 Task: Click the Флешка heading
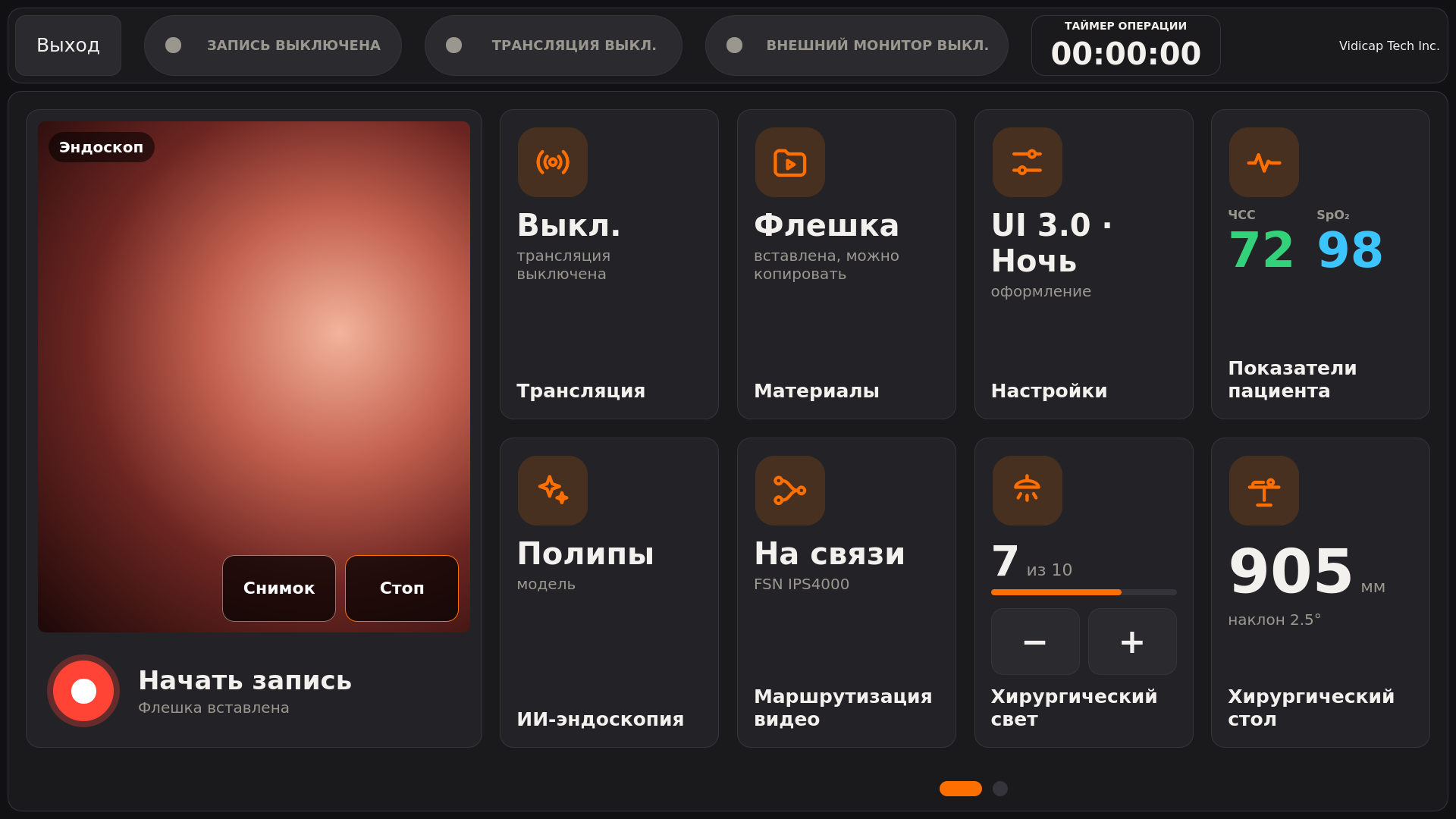(827, 225)
